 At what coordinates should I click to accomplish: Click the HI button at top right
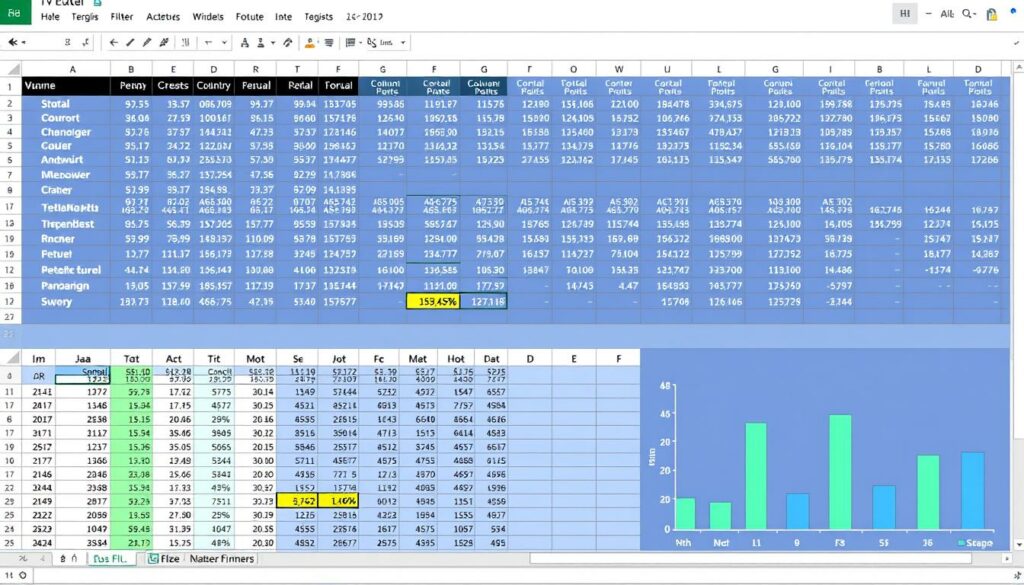coord(904,14)
